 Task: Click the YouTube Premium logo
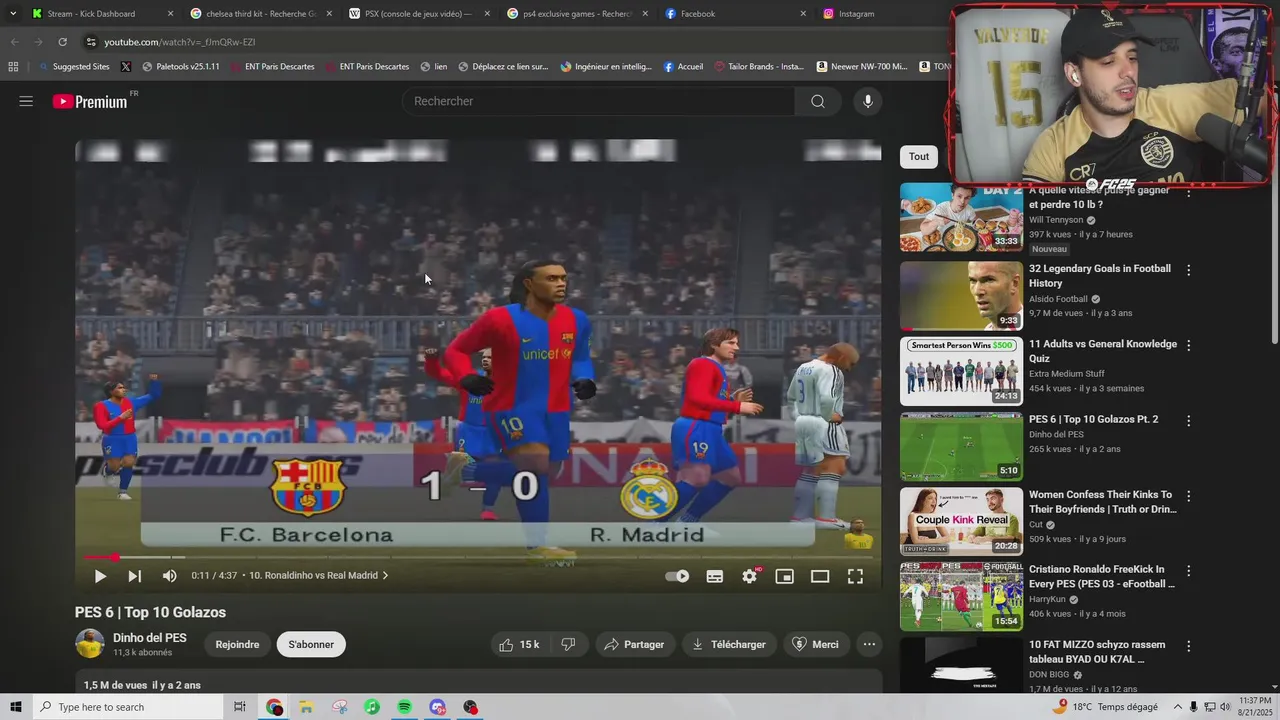[90, 101]
